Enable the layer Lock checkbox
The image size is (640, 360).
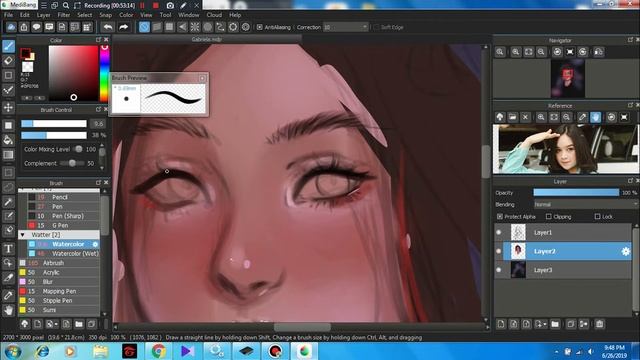(x=598, y=216)
